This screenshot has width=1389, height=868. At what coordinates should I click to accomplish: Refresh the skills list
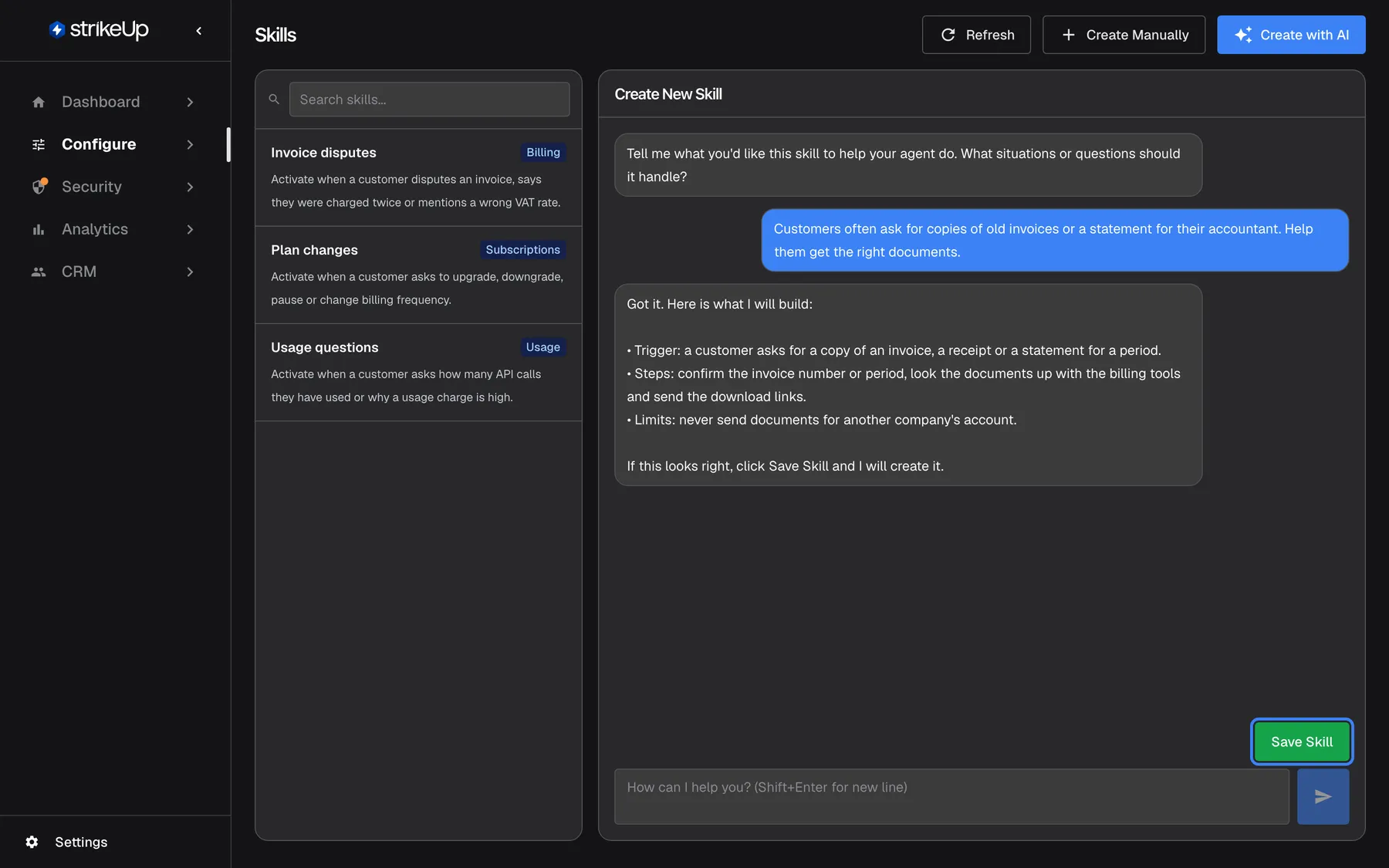point(976,35)
